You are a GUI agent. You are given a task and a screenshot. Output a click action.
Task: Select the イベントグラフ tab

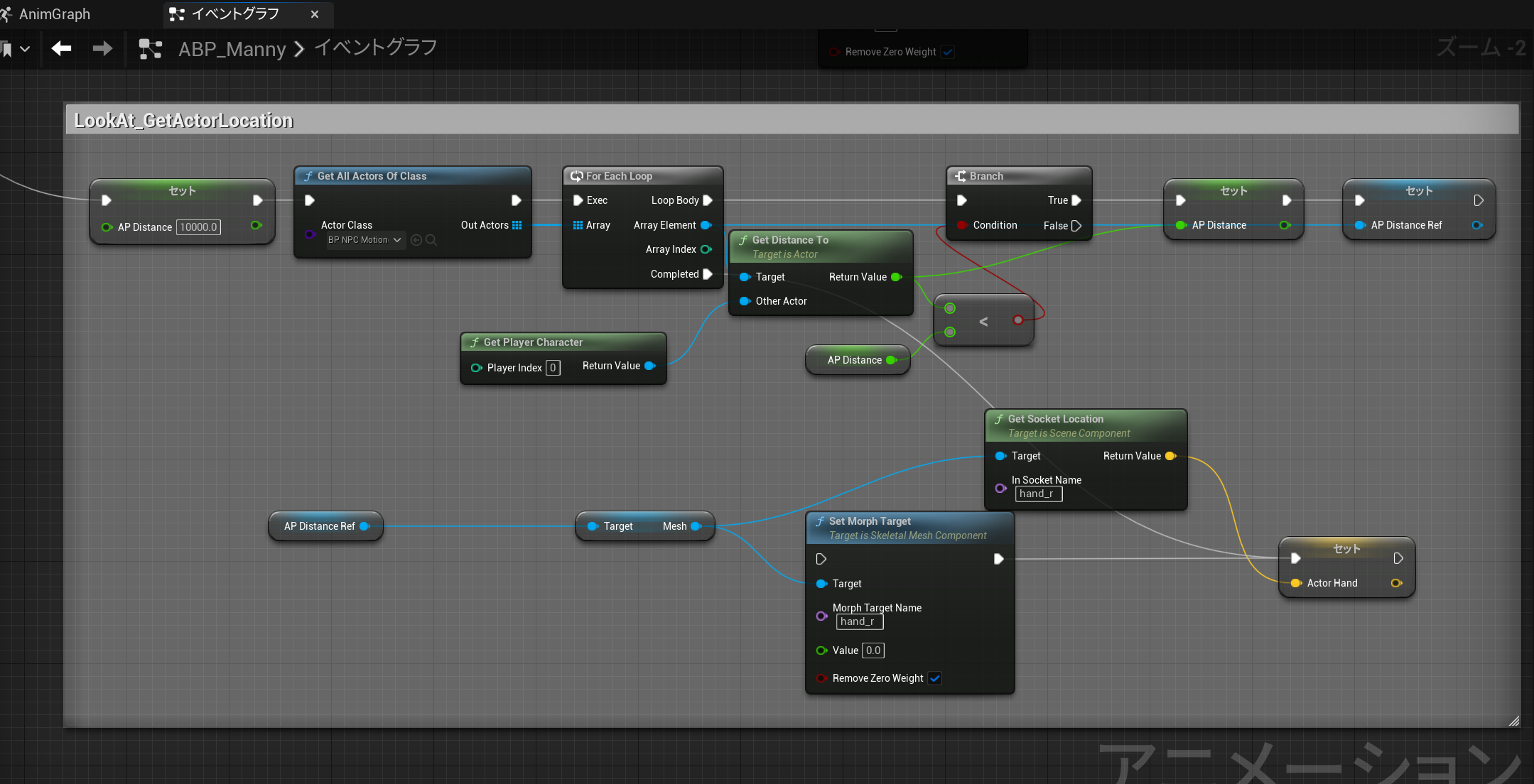click(235, 14)
